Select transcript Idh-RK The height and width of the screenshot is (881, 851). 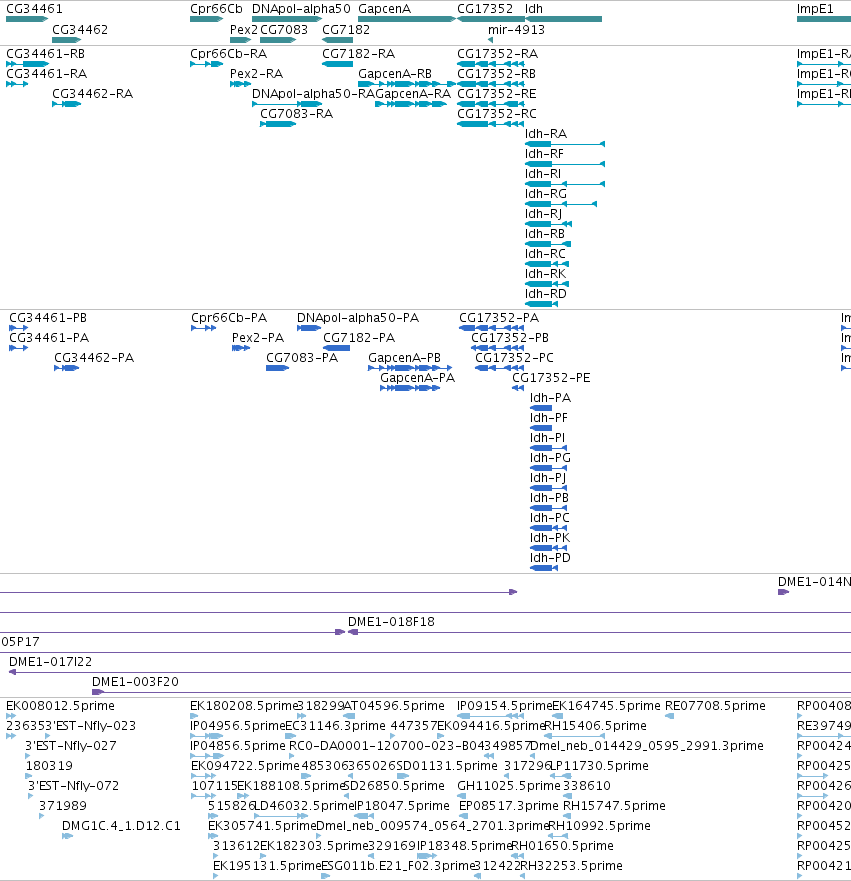(547, 284)
